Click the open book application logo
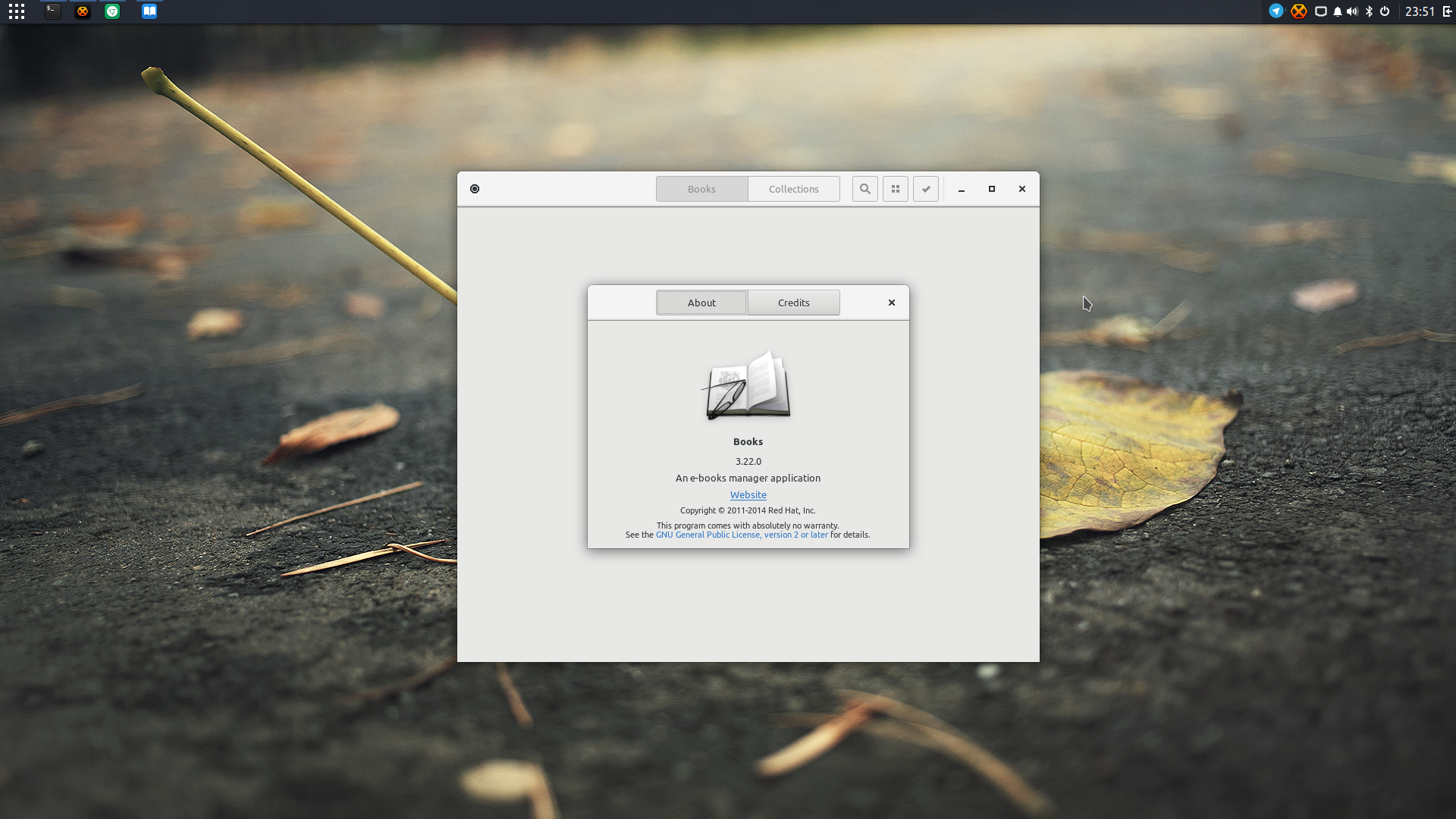The width and height of the screenshot is (1456, 819). [748, 384]
